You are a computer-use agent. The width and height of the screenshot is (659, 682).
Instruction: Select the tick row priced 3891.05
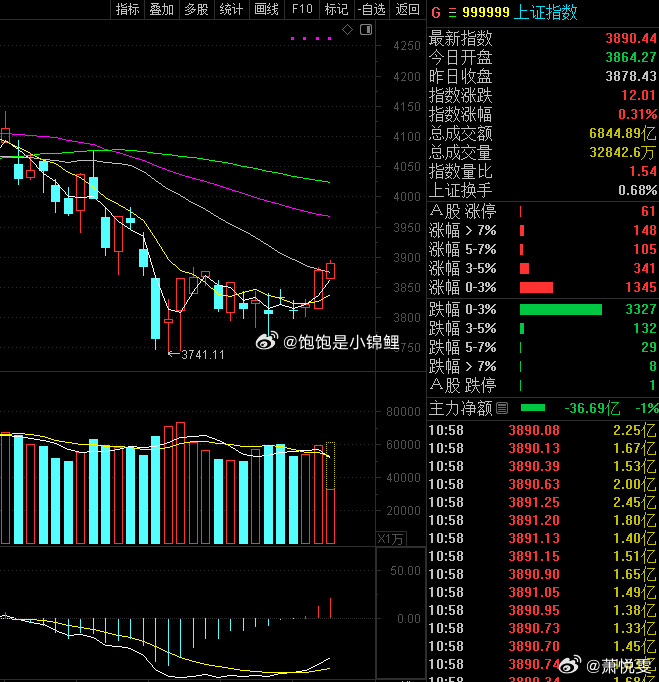coord(542,592)
